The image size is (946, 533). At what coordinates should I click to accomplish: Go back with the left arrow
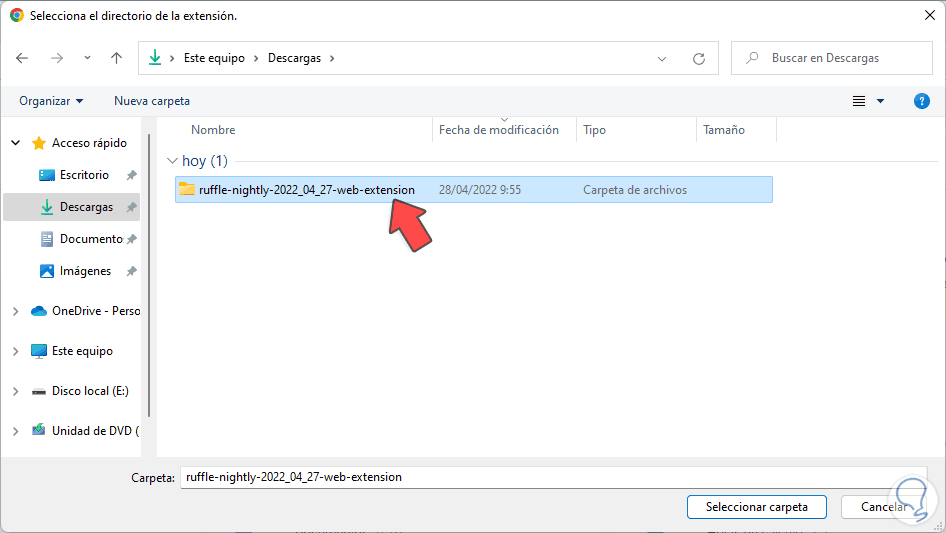(x=22, y=58)
